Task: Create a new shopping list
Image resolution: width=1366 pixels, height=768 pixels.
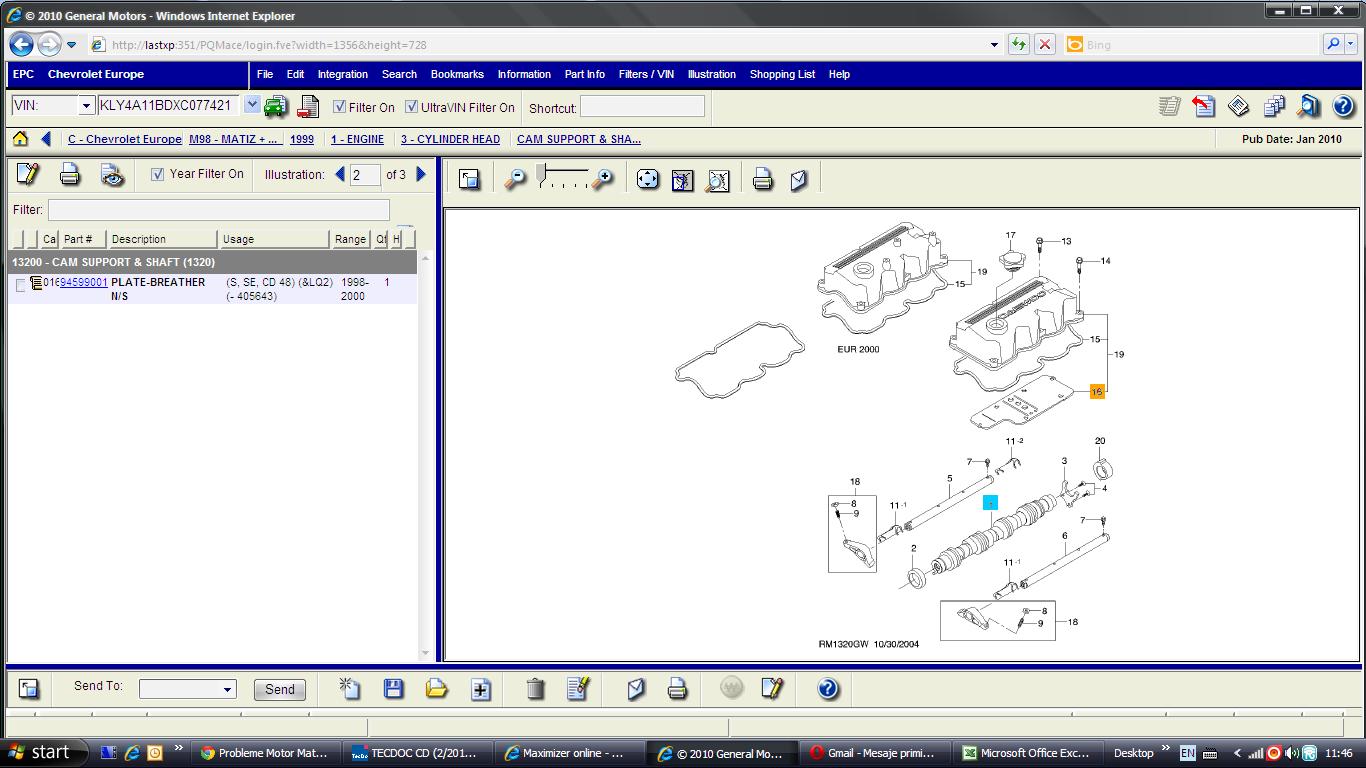Action: (349, 688)
